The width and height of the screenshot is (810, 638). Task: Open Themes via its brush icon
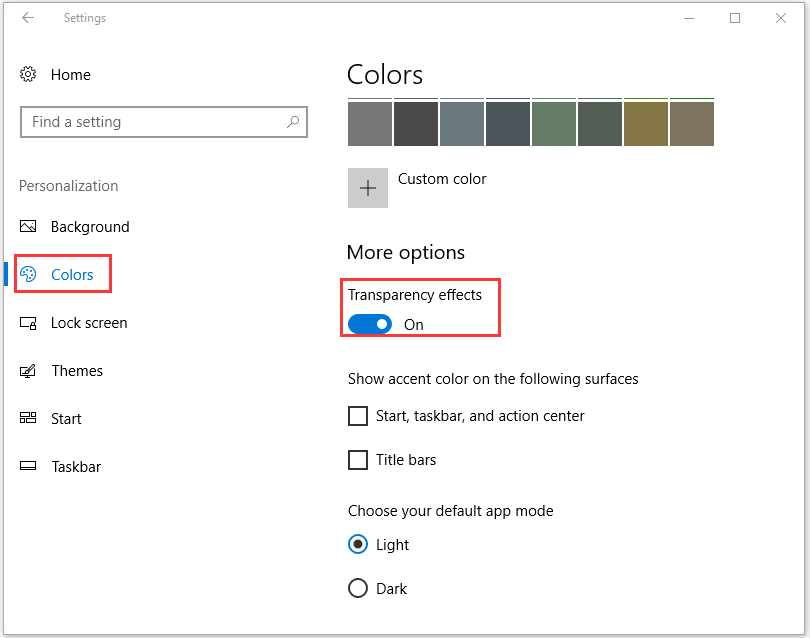(28, 371)
